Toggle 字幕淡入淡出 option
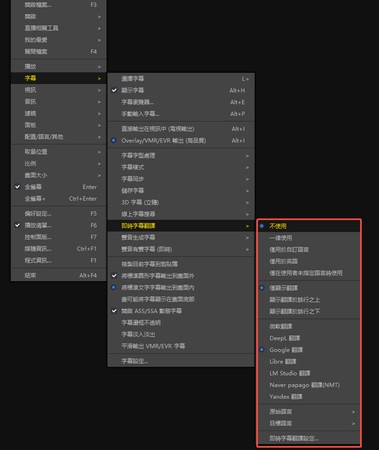 [181, 334]
